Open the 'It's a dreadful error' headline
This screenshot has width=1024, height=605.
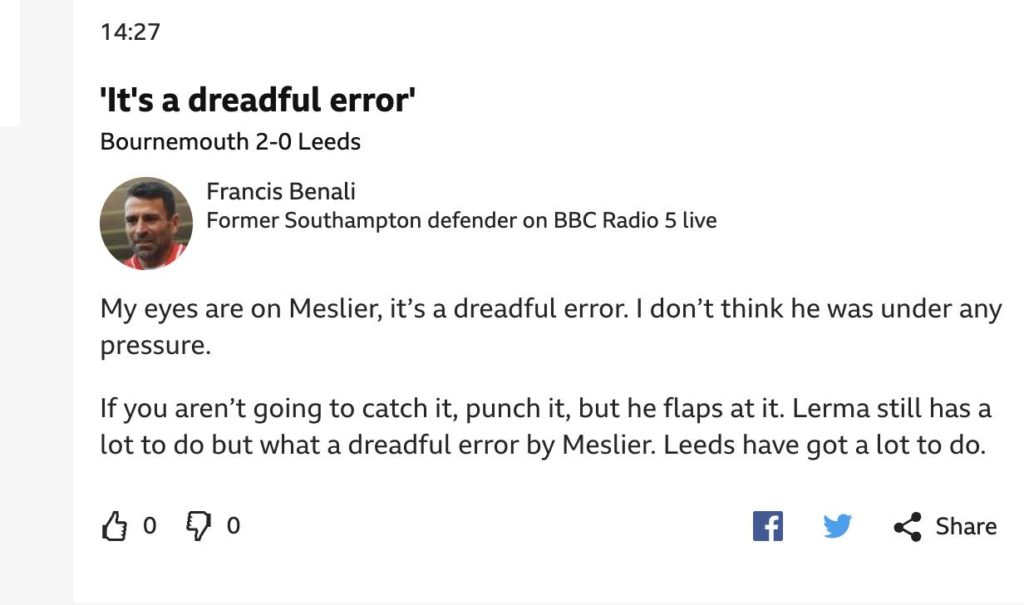[258, 100]
